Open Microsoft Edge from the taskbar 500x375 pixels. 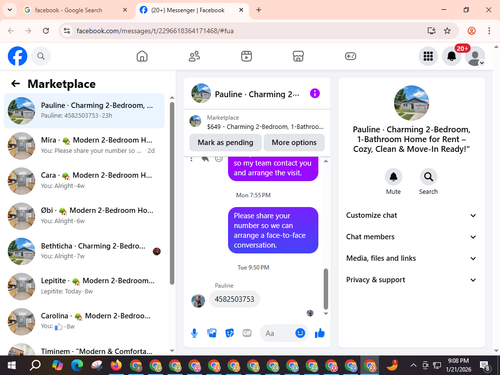(x=77, y=366)
